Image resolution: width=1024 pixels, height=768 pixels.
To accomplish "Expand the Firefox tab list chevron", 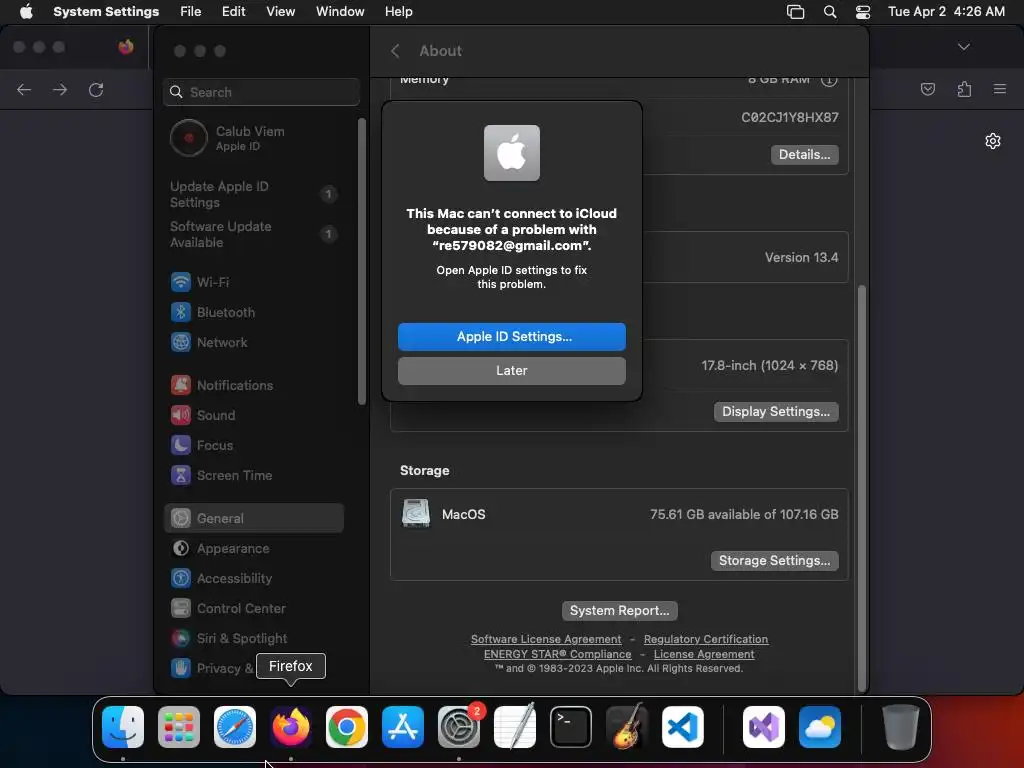I will (963, 47).
